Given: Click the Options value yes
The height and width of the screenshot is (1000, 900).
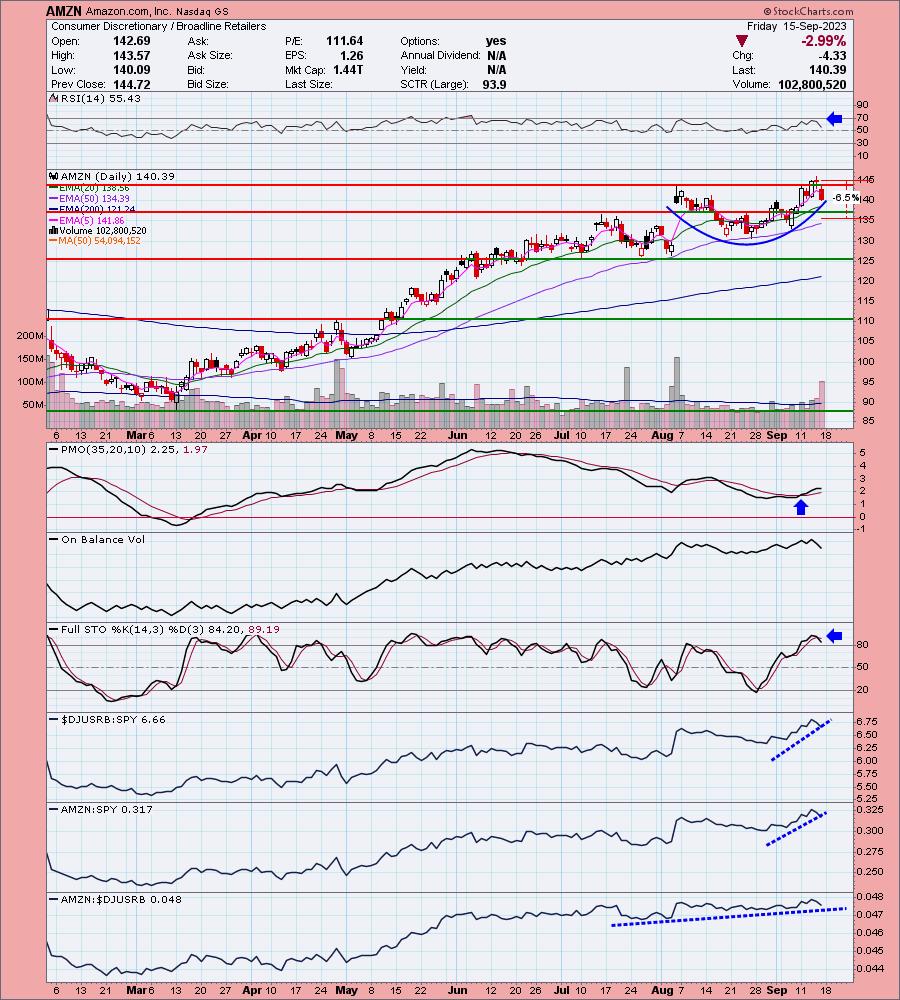Looking at the screenshot, I should pos(496,41).
